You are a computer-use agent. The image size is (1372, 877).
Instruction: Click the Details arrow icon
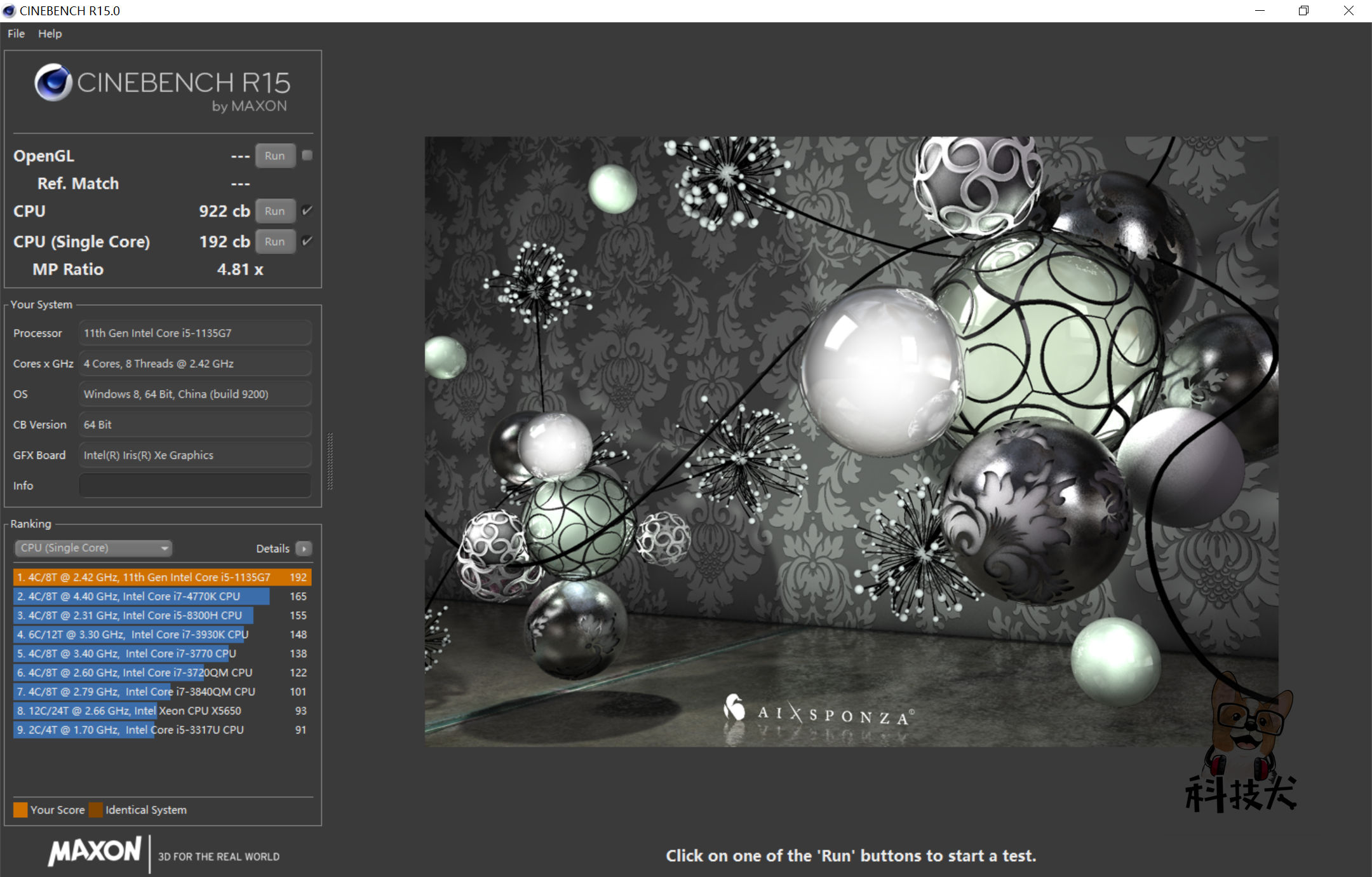tap(304, 548)
